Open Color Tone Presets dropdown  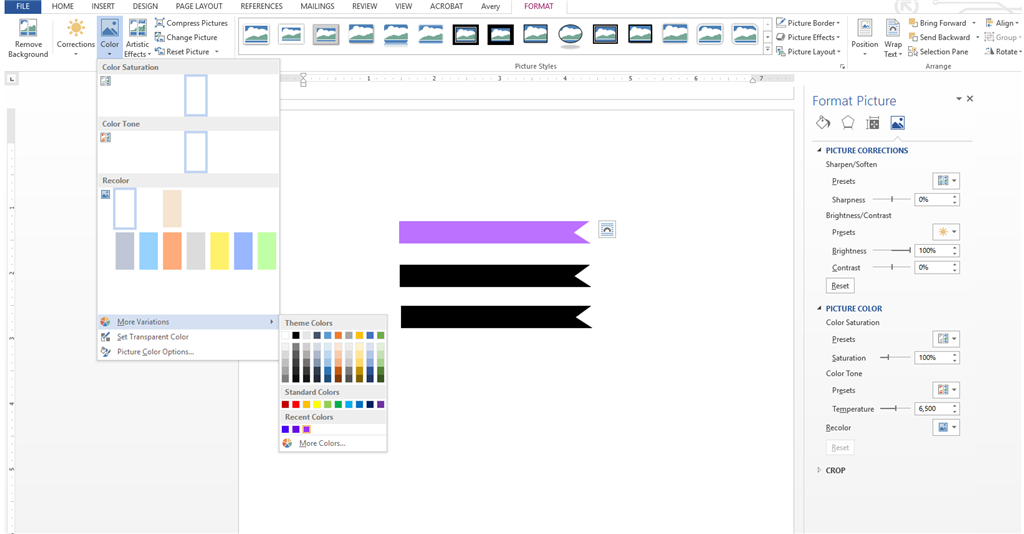click(x=946, y=390)
